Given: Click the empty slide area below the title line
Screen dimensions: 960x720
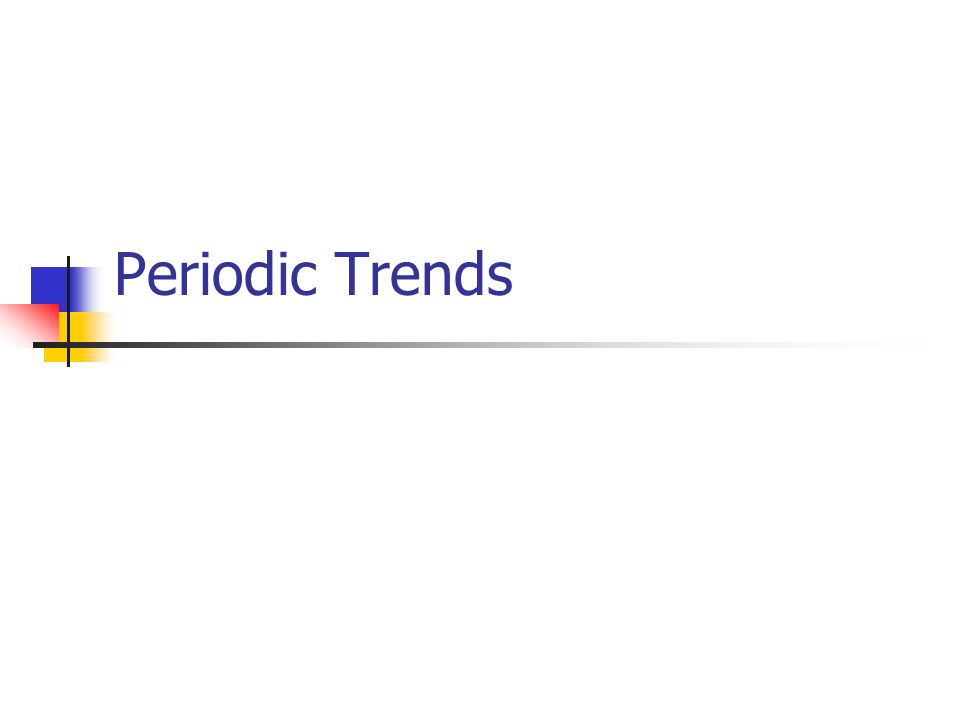Looking at the screenshot, I should tap(480, 533).
